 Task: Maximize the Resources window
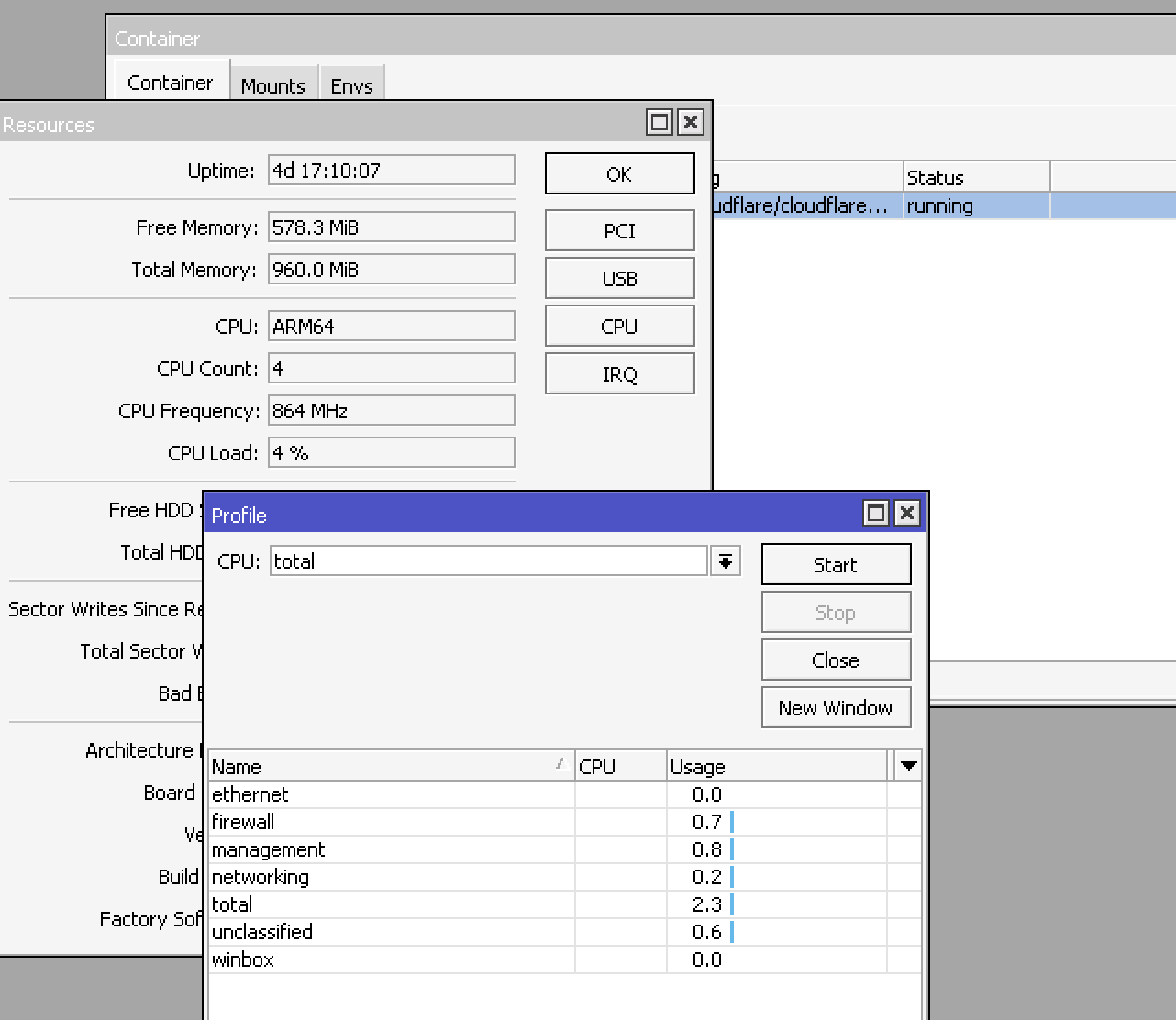click(659, 121)
